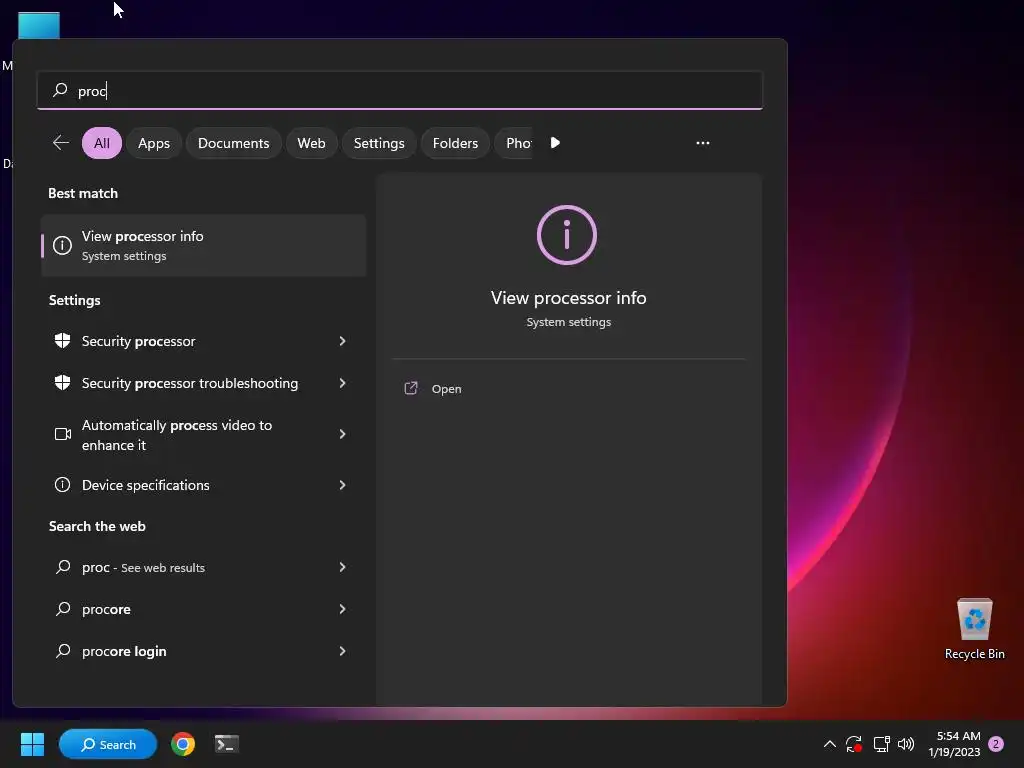Image resolution: width=1024 pixels, height=768 pixels.
Task: Click the best match info icon
Action: (x=63, y=246)
